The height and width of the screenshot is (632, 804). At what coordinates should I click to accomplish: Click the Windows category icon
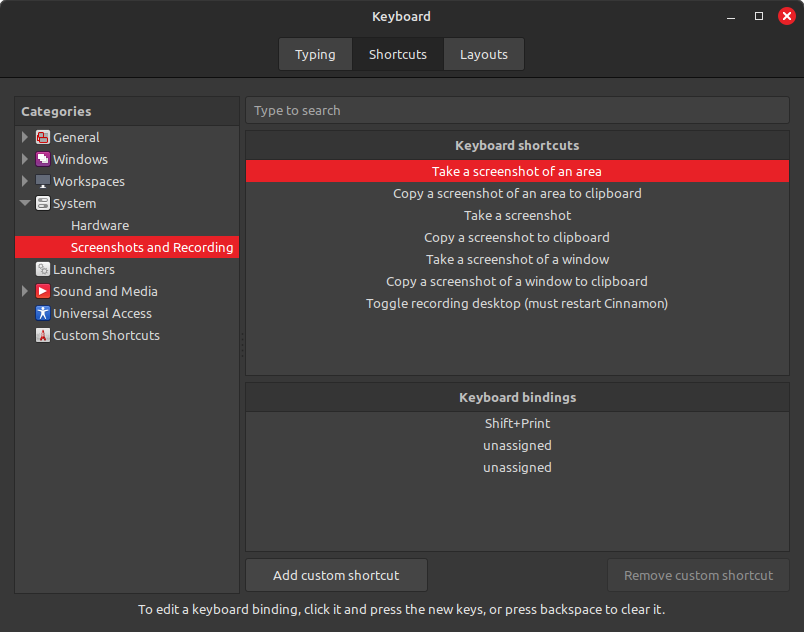click(x=43, y=160)
